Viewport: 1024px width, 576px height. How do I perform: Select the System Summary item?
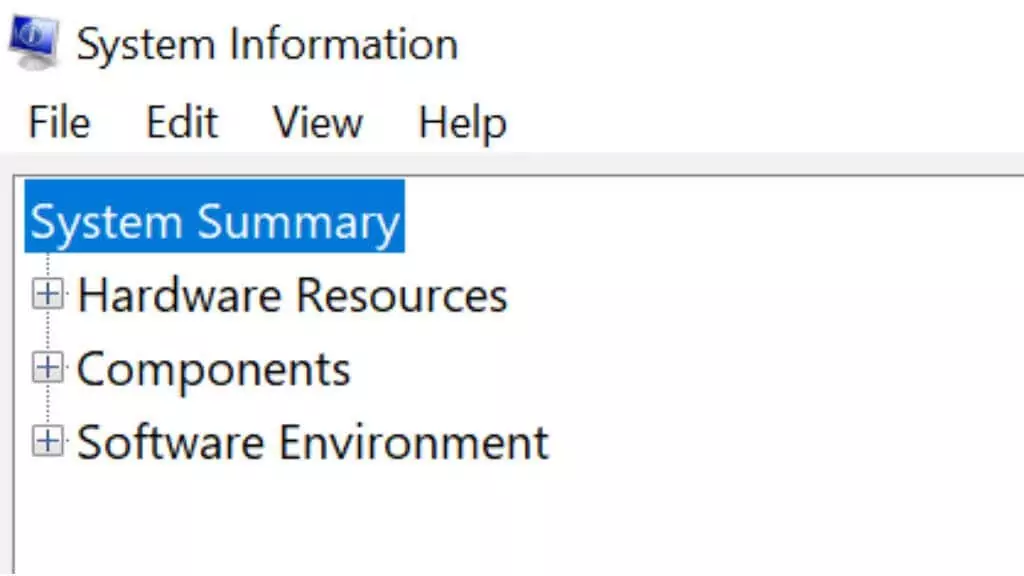[x=215, y=216]
